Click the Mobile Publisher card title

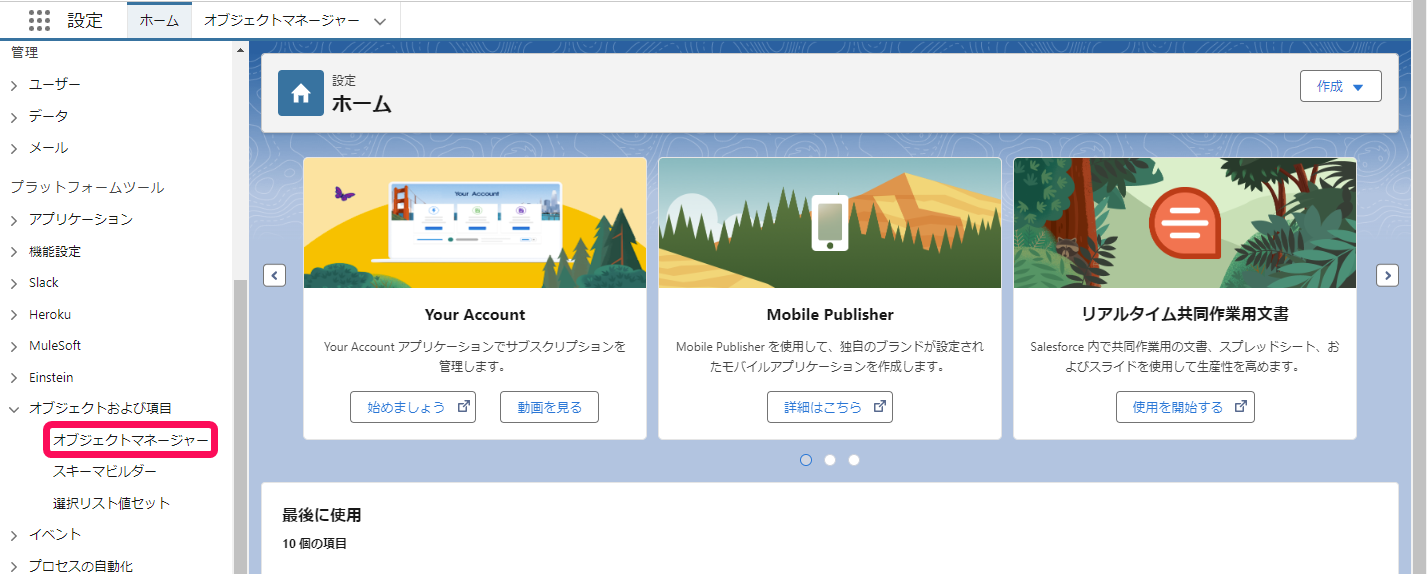coord(830,314)
